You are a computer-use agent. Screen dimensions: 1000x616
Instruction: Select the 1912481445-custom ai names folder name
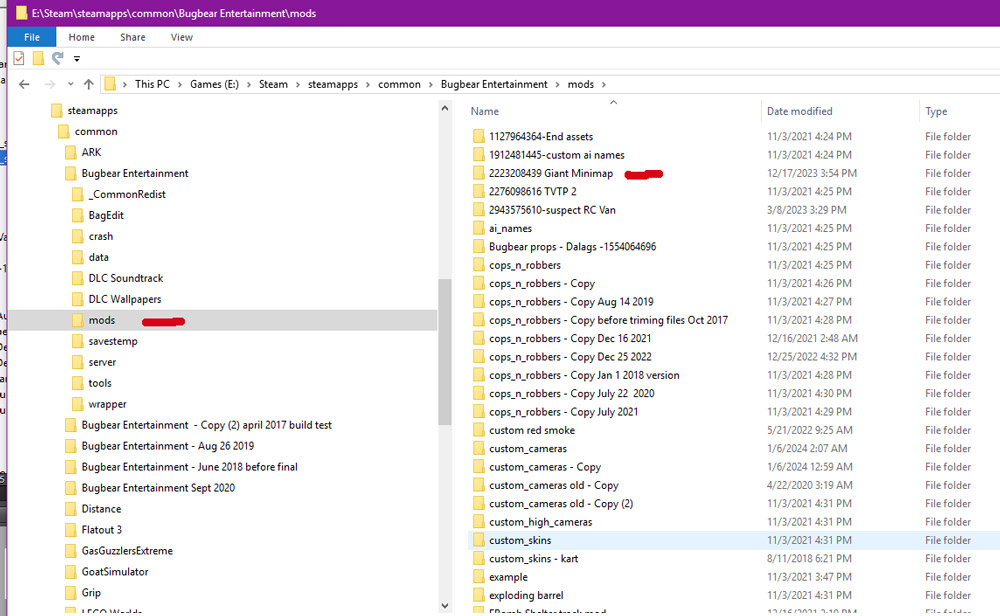[x=557, y=155]
